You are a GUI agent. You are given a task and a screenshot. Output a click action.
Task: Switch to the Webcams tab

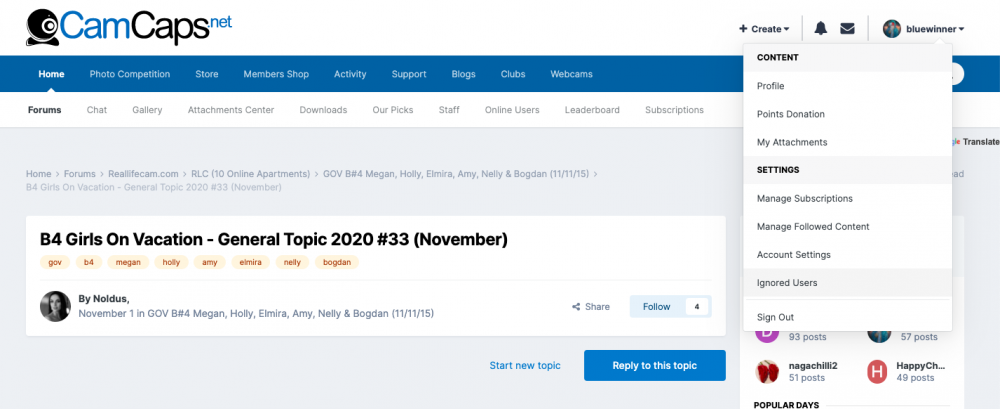click(x=572, y=74)
